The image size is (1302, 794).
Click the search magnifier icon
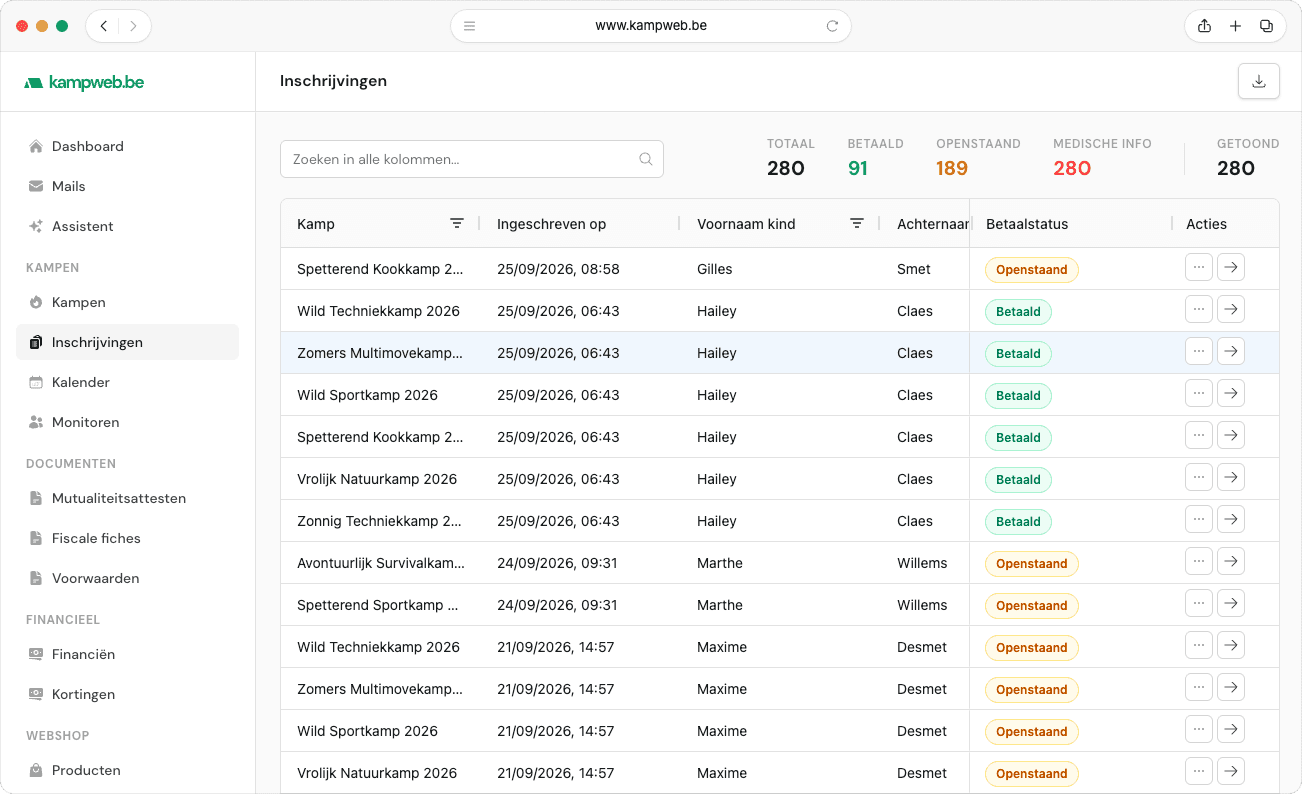pyautogui.click(x=646, y=159)
